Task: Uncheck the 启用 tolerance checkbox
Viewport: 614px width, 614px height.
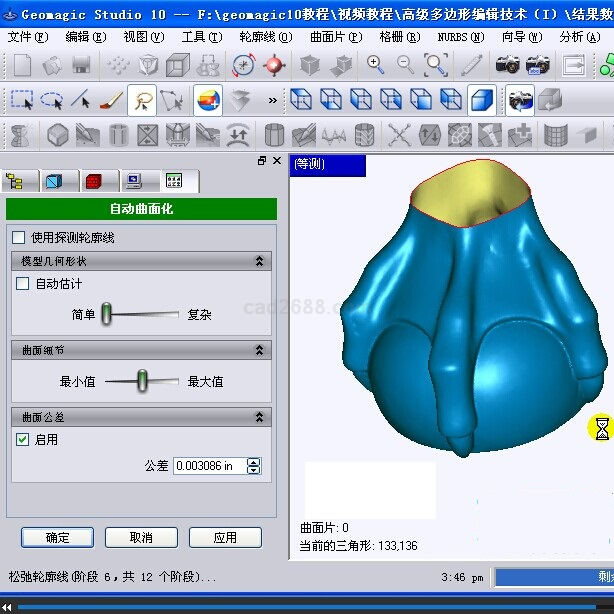Action: 23,439
